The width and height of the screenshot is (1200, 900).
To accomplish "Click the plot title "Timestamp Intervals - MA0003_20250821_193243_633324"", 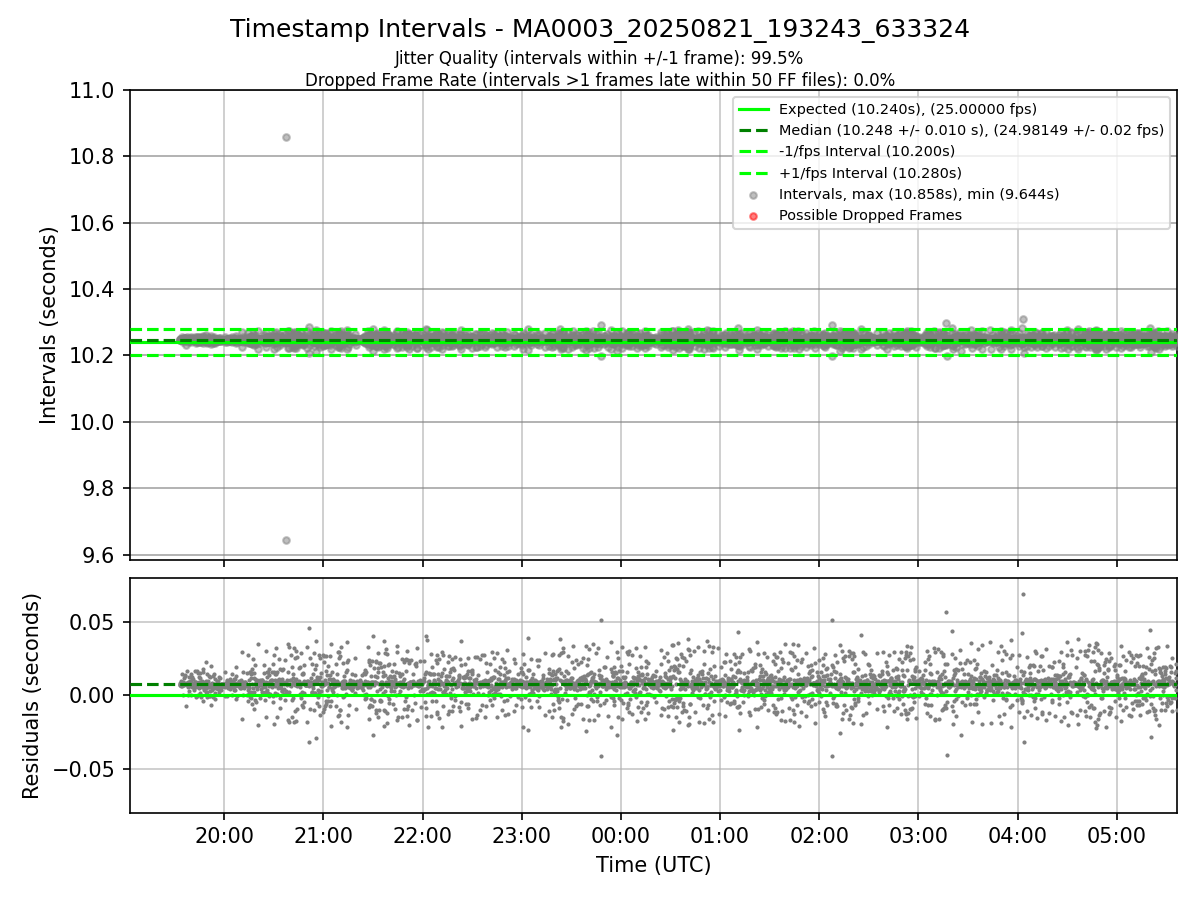I will click(x=600, y=29).
